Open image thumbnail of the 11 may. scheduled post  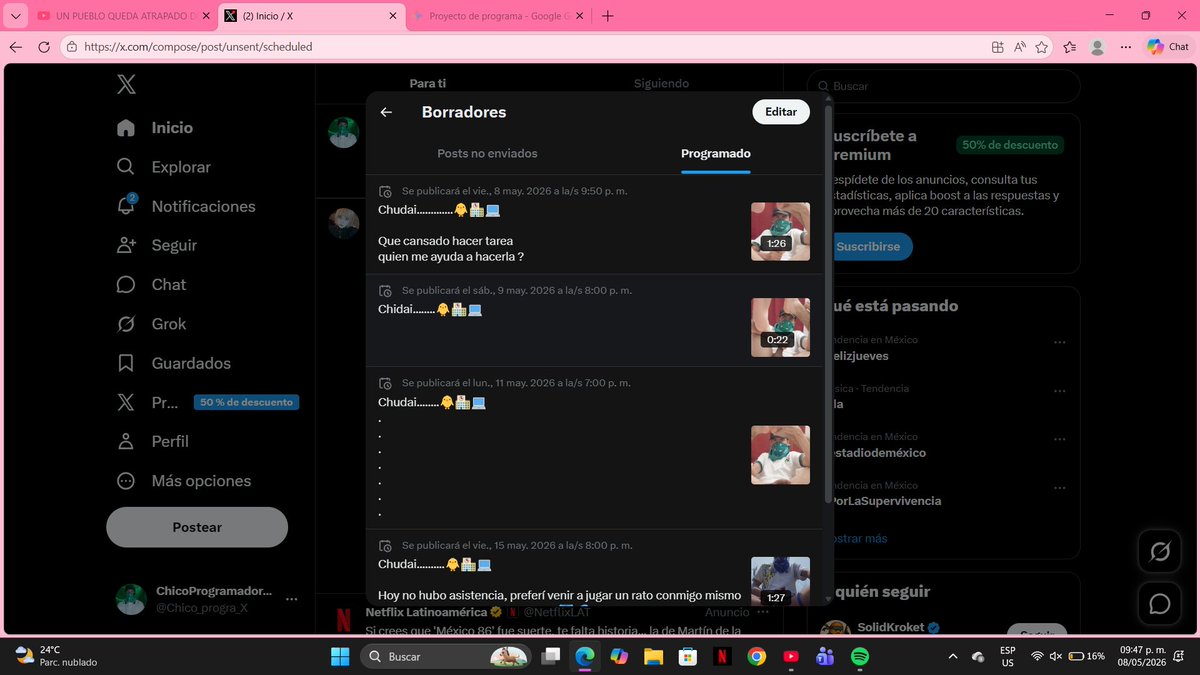pyautogui.click(x=780, y=455)
